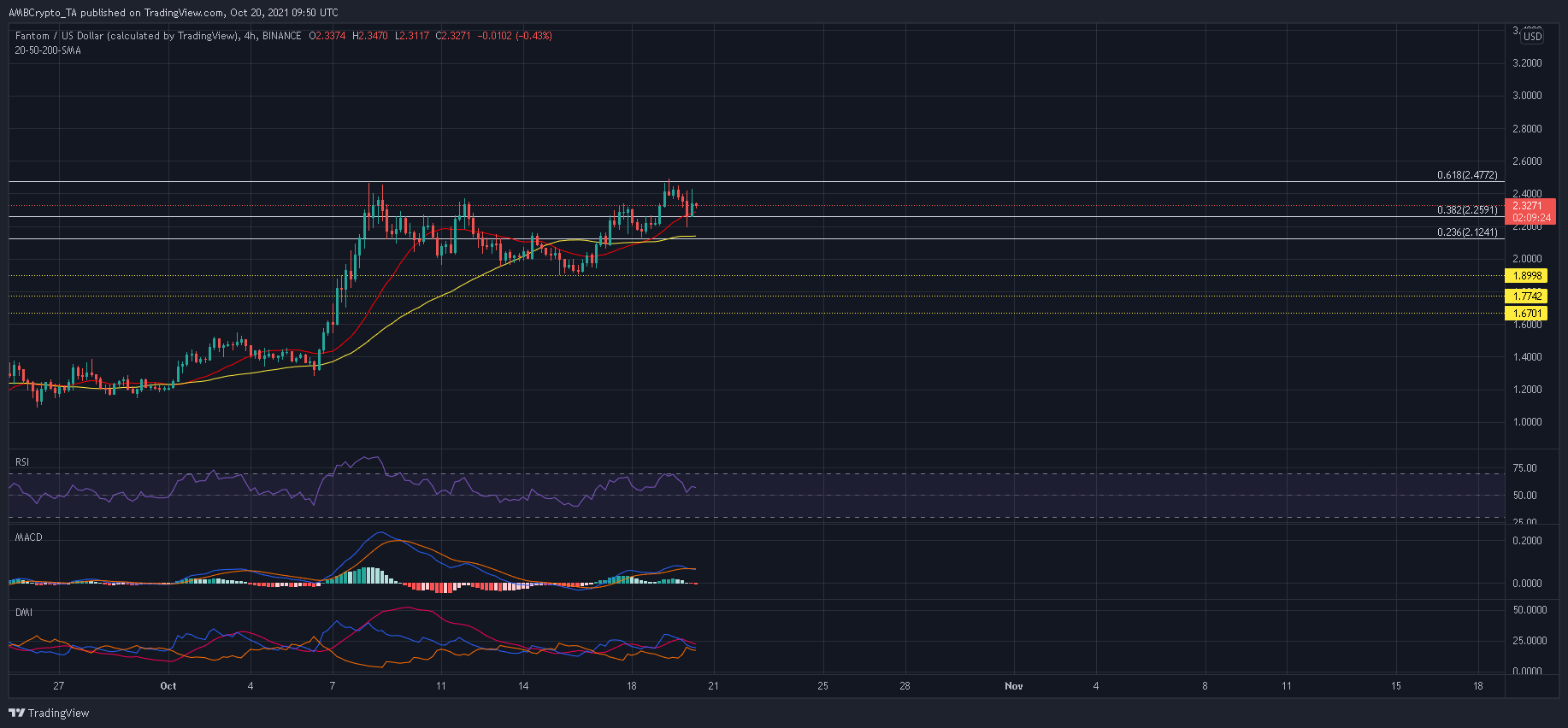The width and height of the screenshot is (1568, 728).
Task: Click the low value L2.3117
Action: click(x=411, y=36)
